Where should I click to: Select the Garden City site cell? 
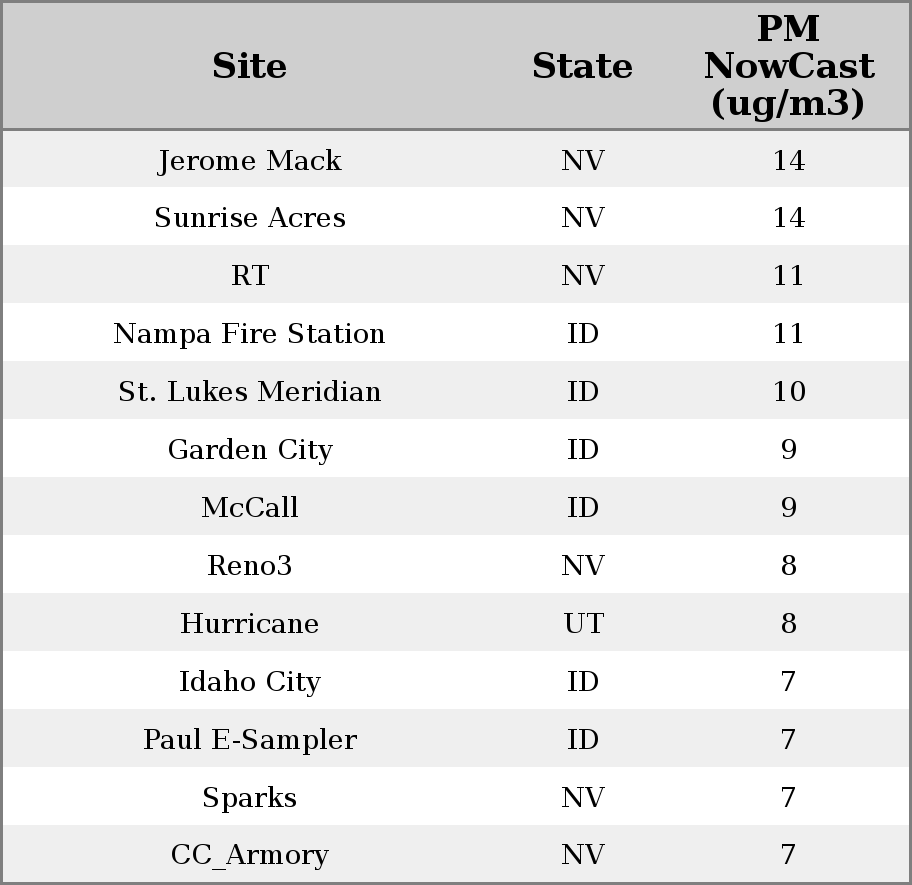tap(250, 450)
